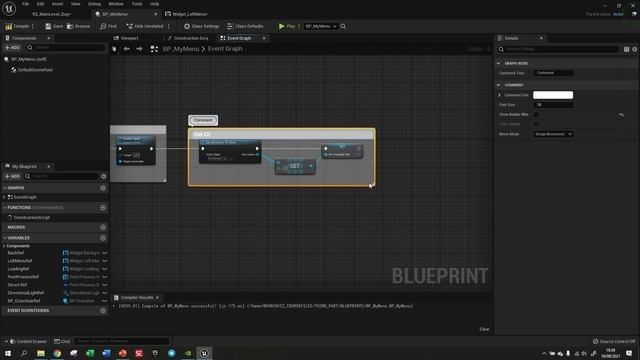The width and height of the screenshot is (640, 360).
Task: Click Add in the Components panel
Action: 12,48
